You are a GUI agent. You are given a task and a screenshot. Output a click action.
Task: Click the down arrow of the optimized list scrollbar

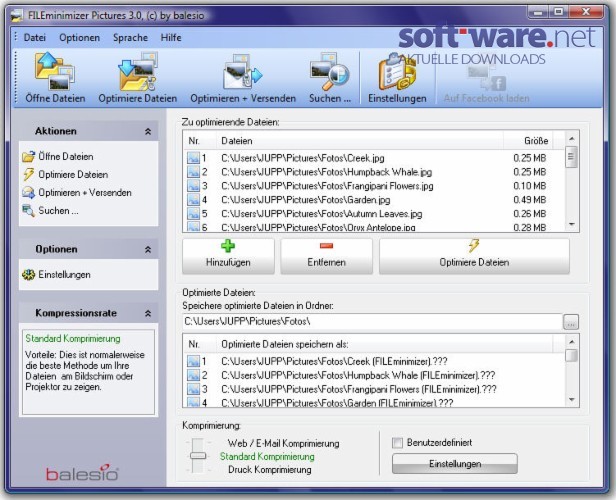572,399
